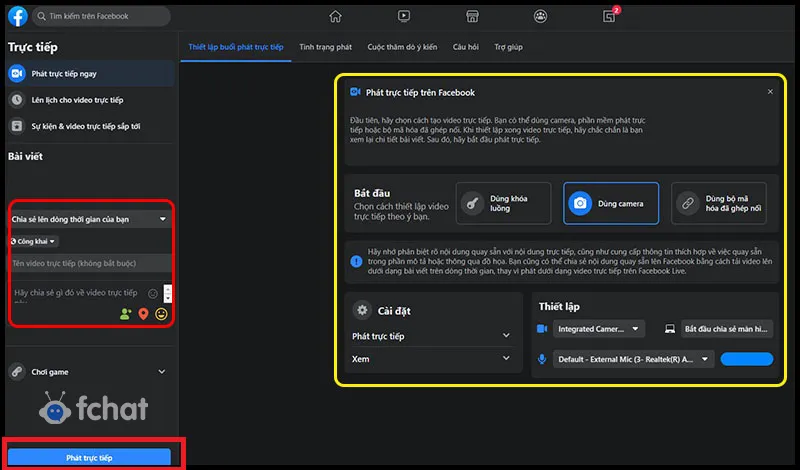
Task: Click the red location pin icon
Action: pos(143,314)
